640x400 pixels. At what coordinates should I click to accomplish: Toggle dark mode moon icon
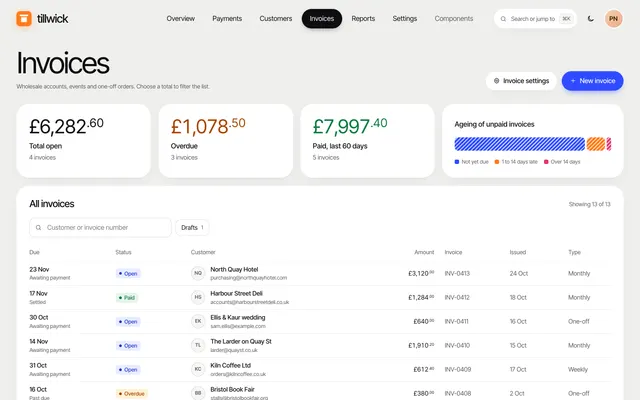point(591,18)
